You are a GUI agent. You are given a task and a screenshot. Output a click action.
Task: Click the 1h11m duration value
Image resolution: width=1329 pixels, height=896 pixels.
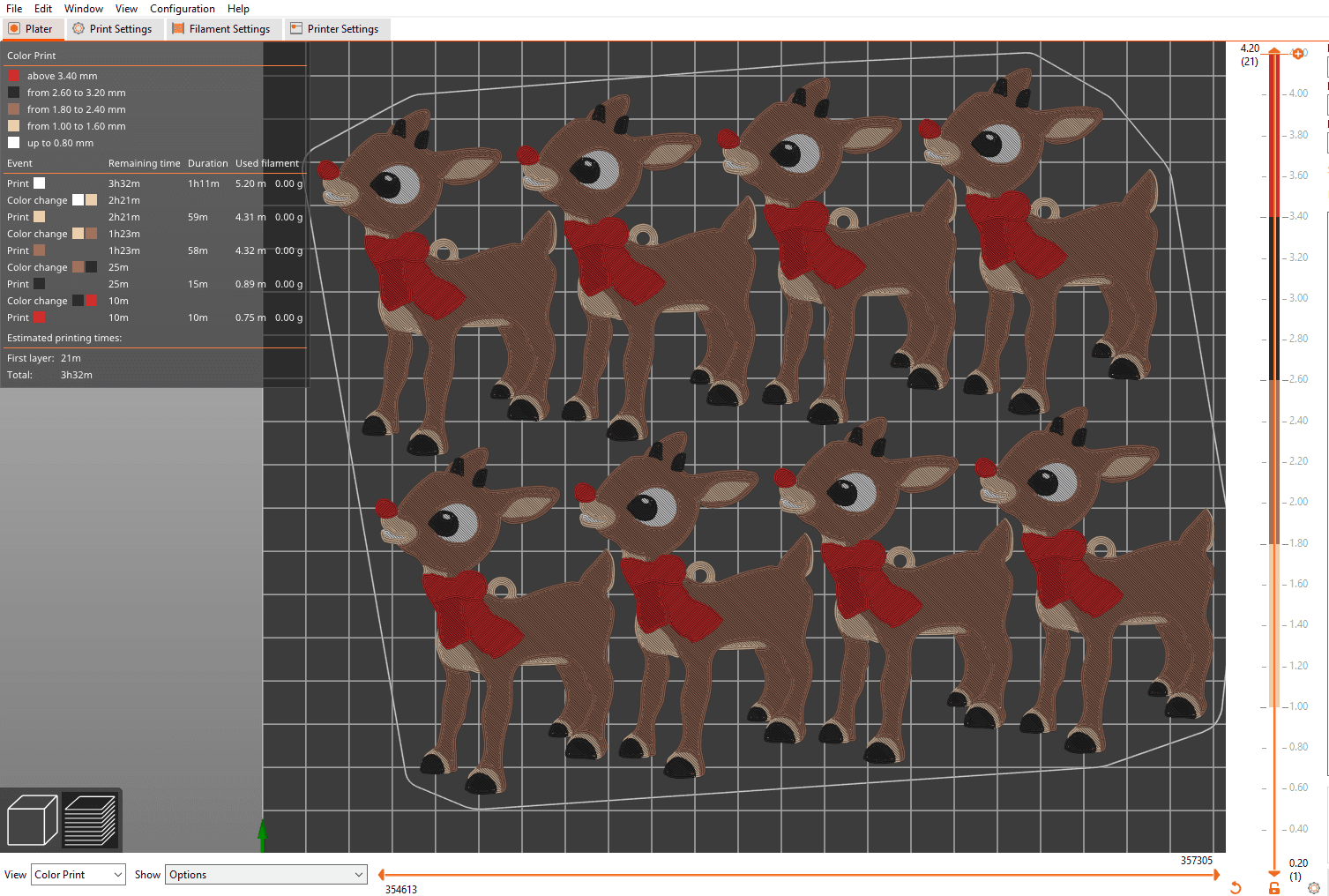point(204,183)
